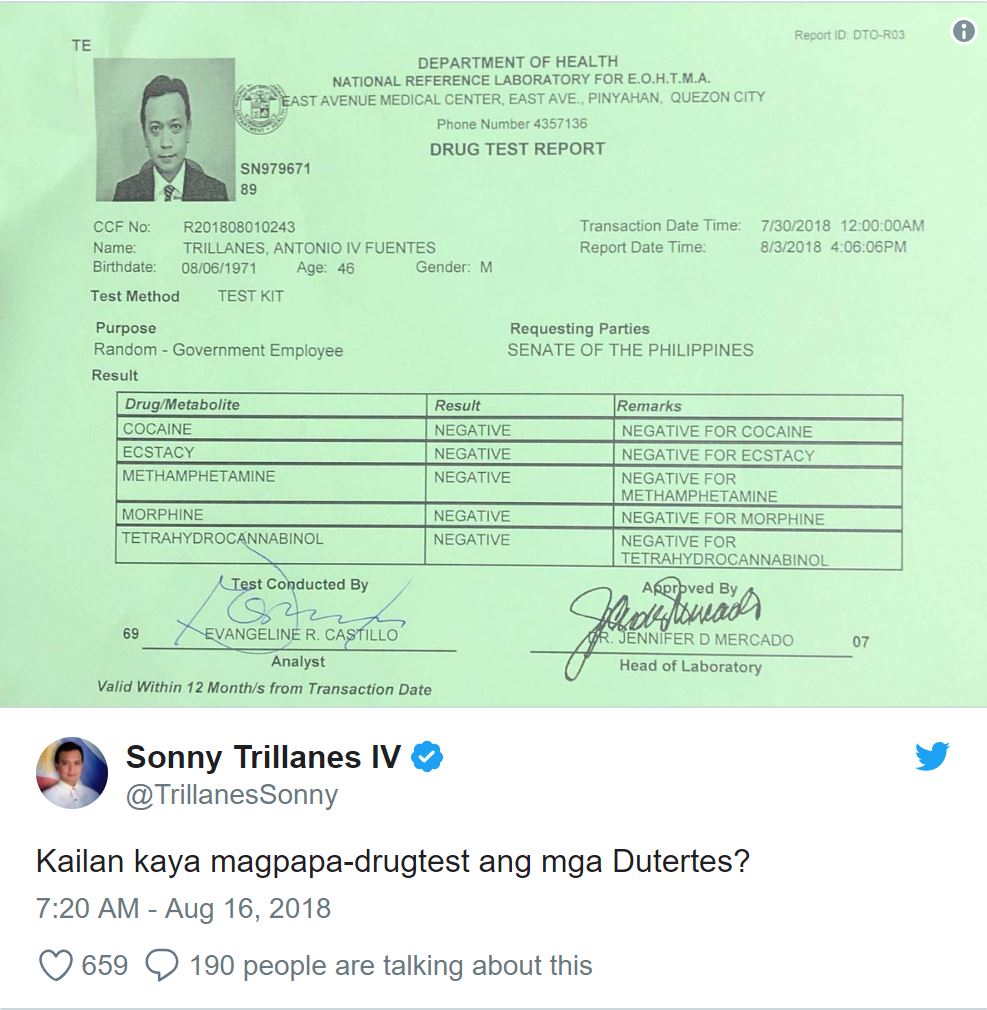Open the 7:20 AM - Aug 16, 2018 timestamp
Image resolution: width=987 pixels, height=1010 pixels.
click(183, 908)
